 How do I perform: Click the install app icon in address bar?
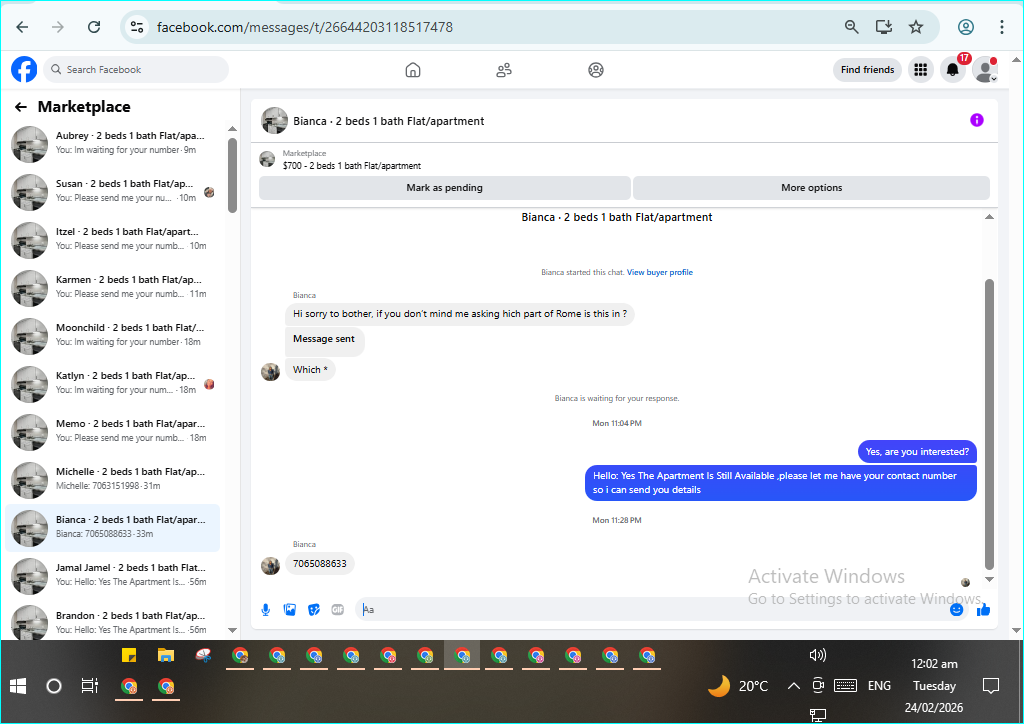884,27
